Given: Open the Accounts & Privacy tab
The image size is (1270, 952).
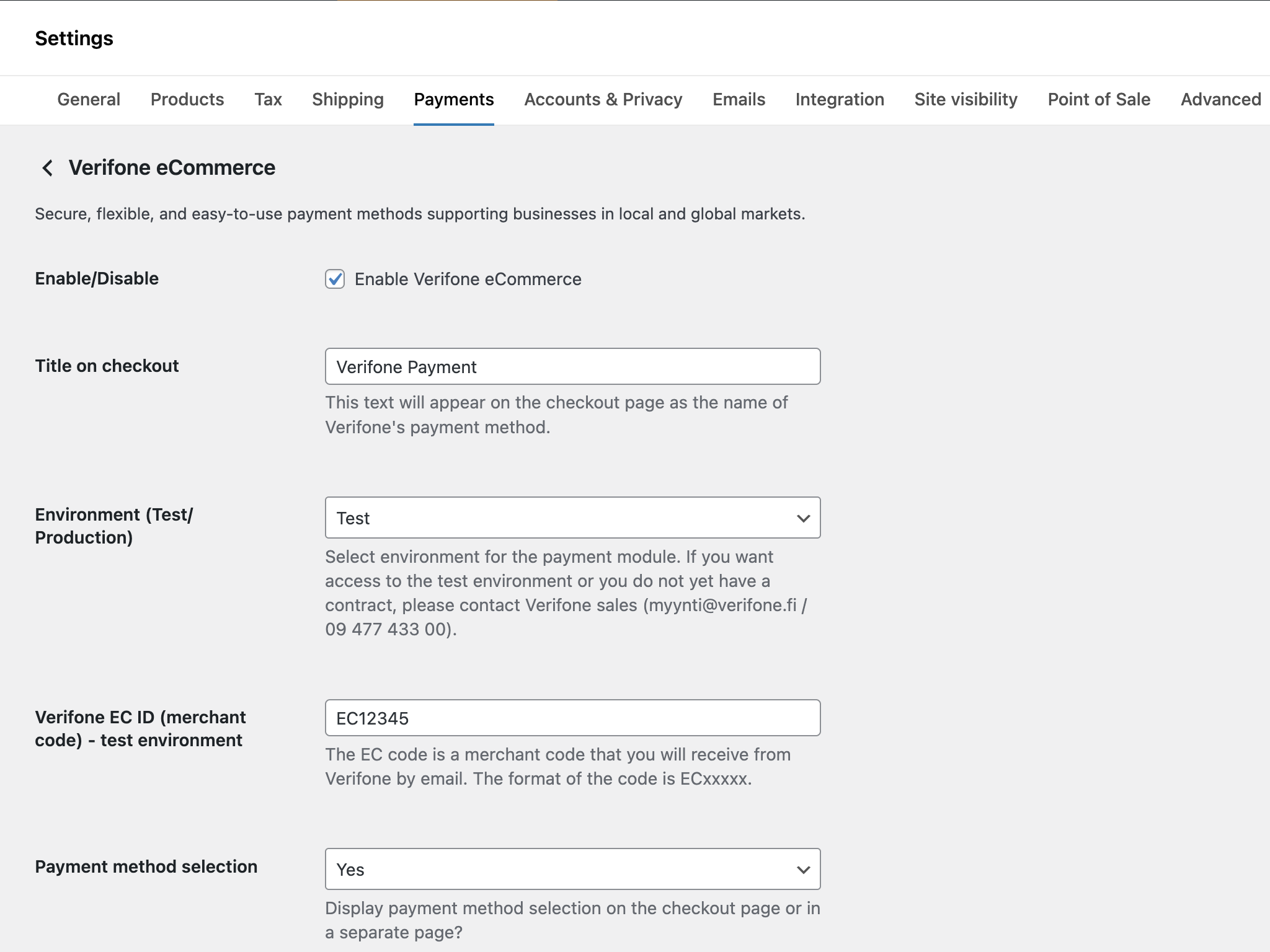Looking at the screenshot, I should pos(603,99).
